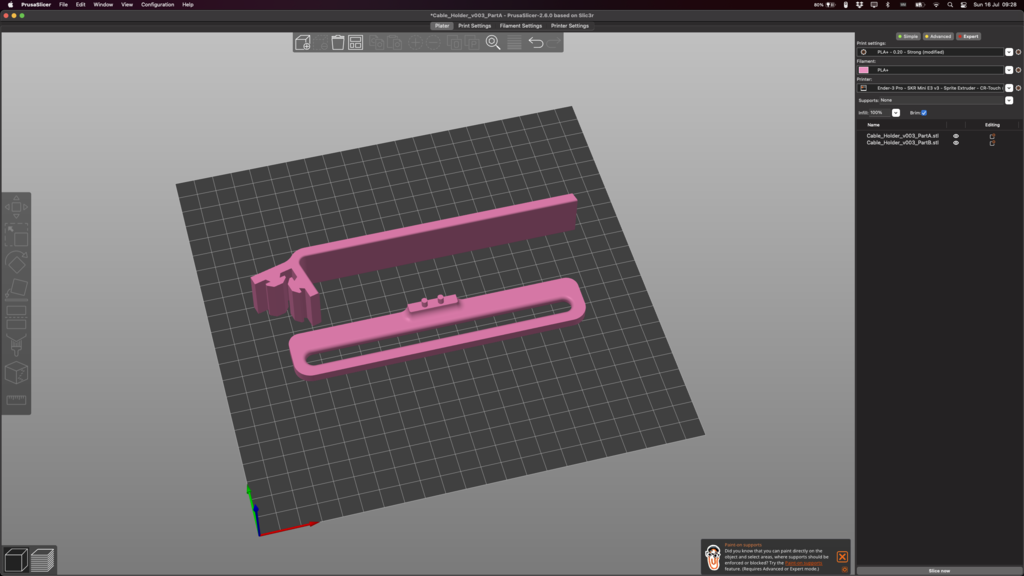Open the Configuration menu in the menu bar

(x=157, y=4)
